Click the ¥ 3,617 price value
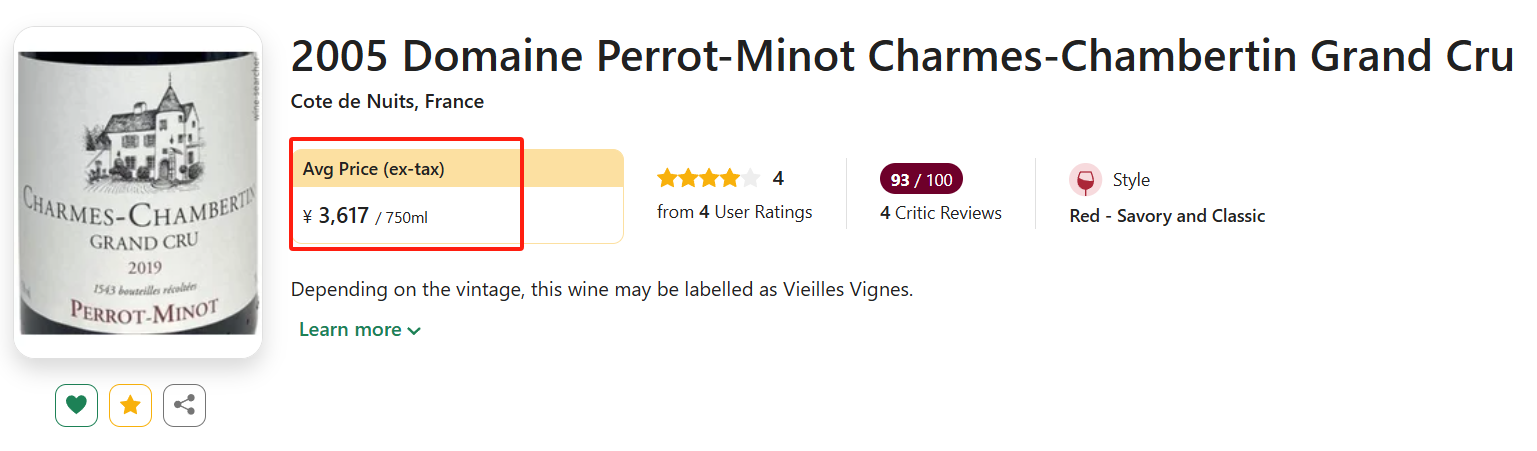Image resolution: width=1537 pixels, height=451 pixels. (x=336, y=216)
